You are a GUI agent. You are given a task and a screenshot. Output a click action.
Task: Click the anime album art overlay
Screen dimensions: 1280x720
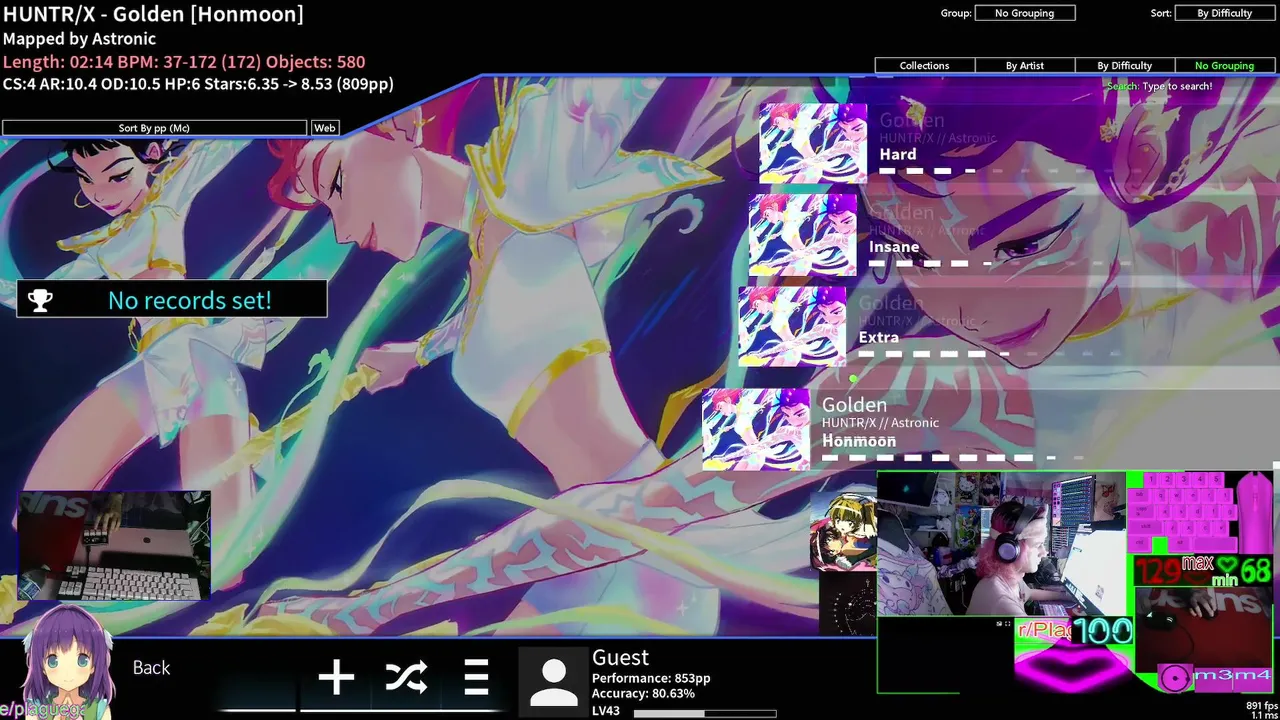pyautogui.click(x=844, y=531)
